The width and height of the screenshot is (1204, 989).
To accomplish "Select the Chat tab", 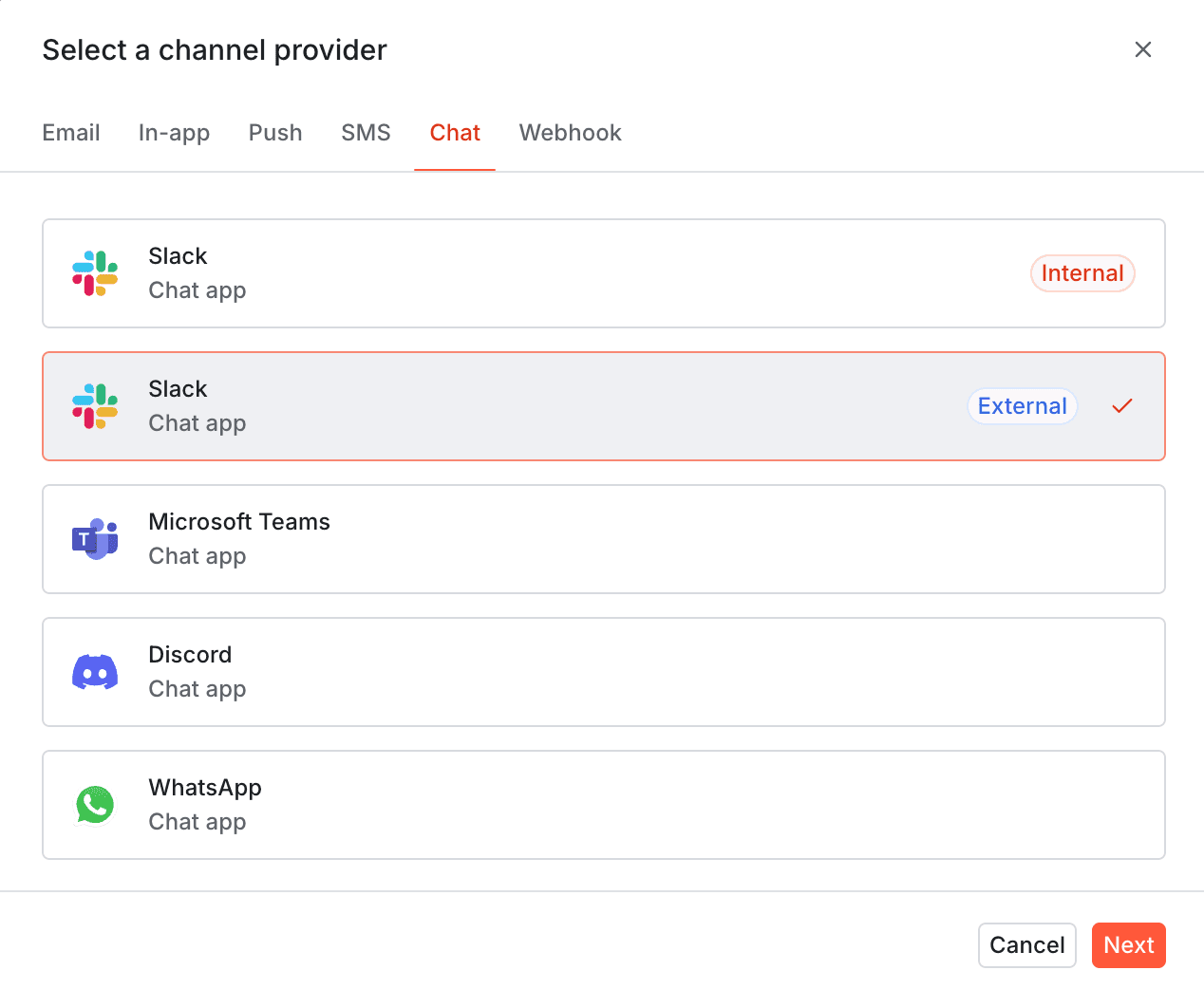I will (455, 133).
